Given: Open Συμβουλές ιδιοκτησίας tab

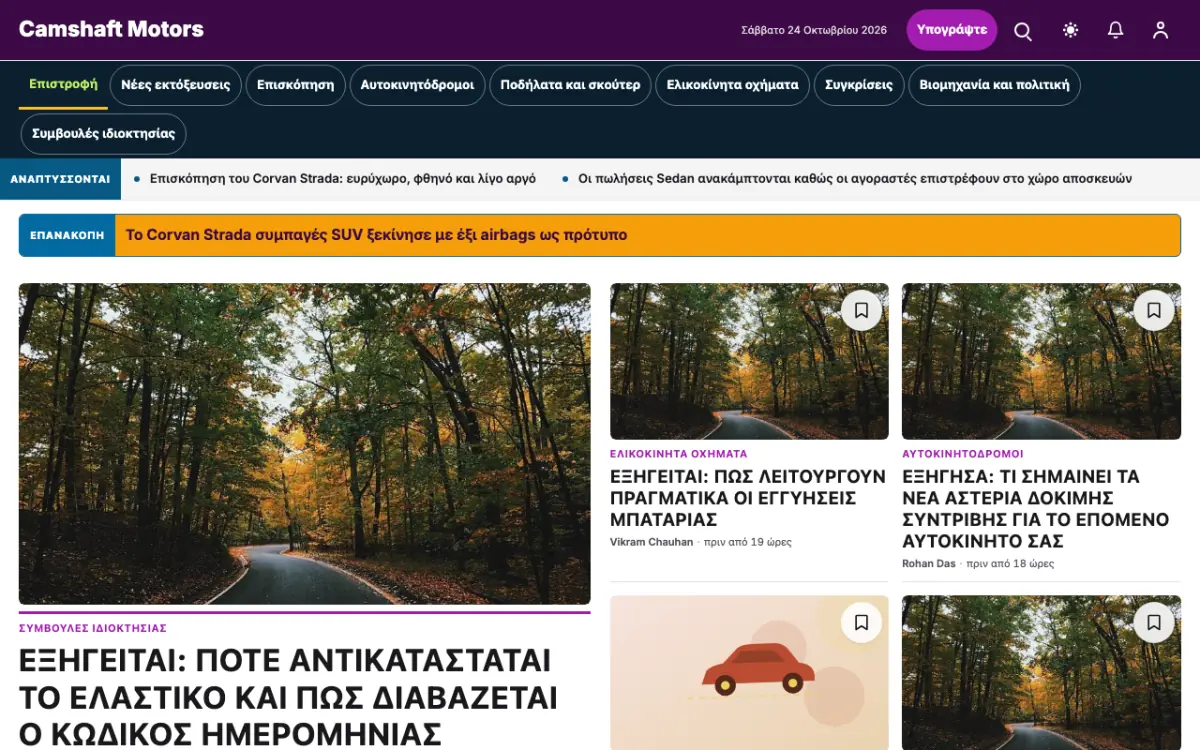Looking at the screenshot, I should click(103, 134).
